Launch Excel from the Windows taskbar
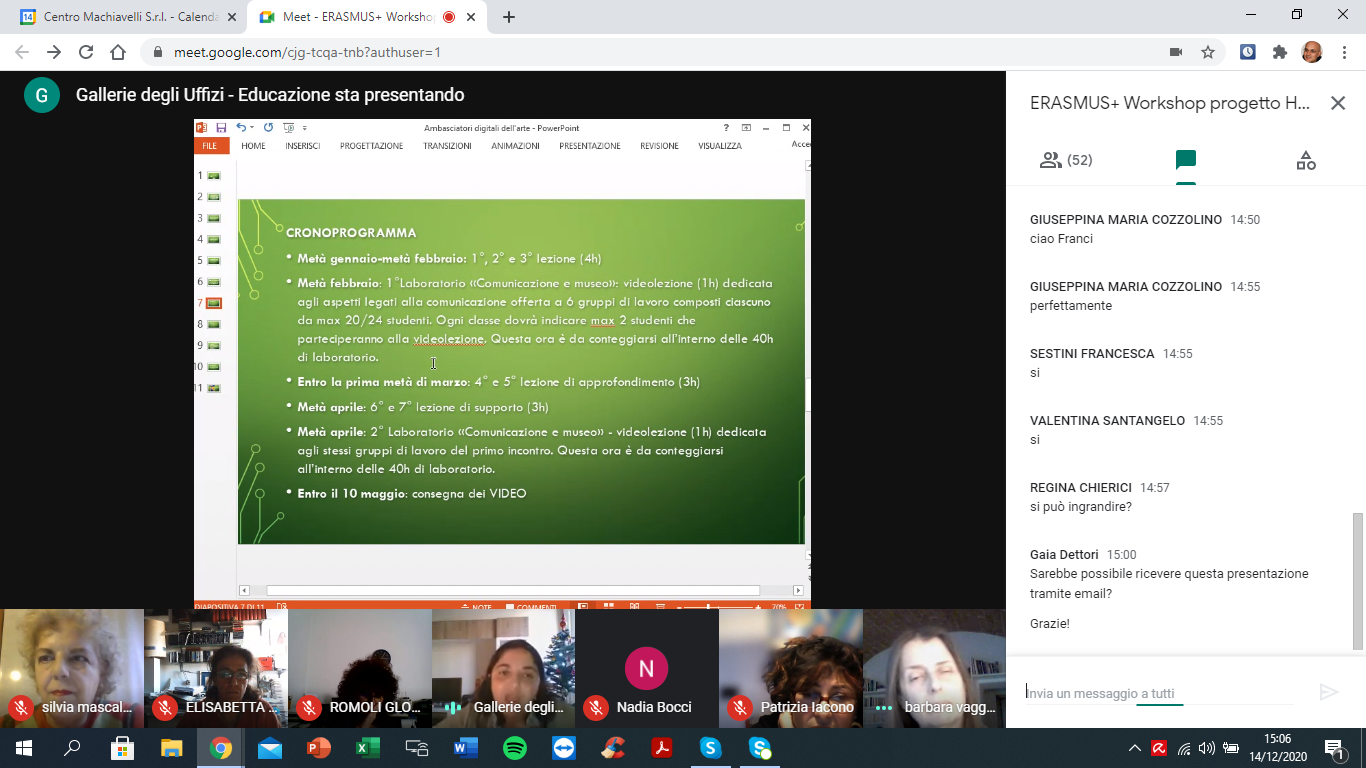The width and height of the screenshot is (1366, 768). click(368, 748)
